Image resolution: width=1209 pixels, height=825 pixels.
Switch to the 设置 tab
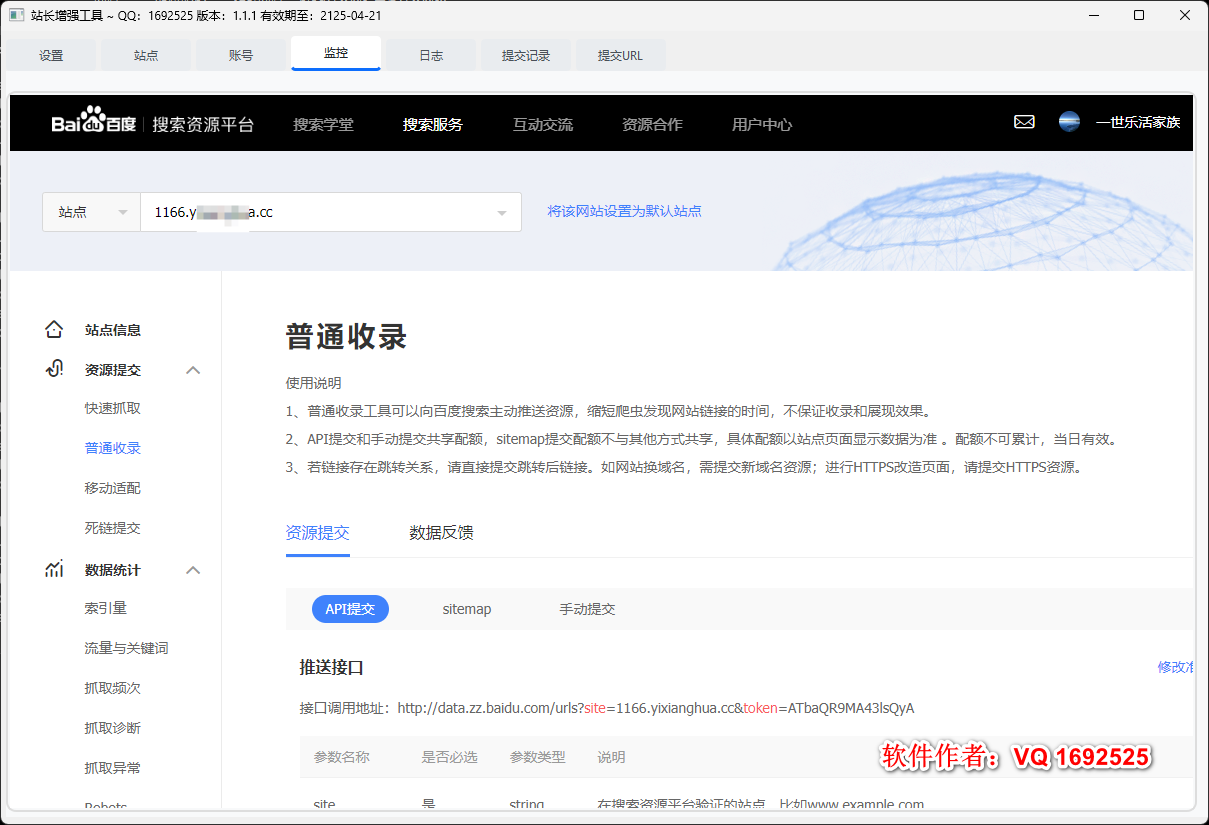(x=51, y=55)
